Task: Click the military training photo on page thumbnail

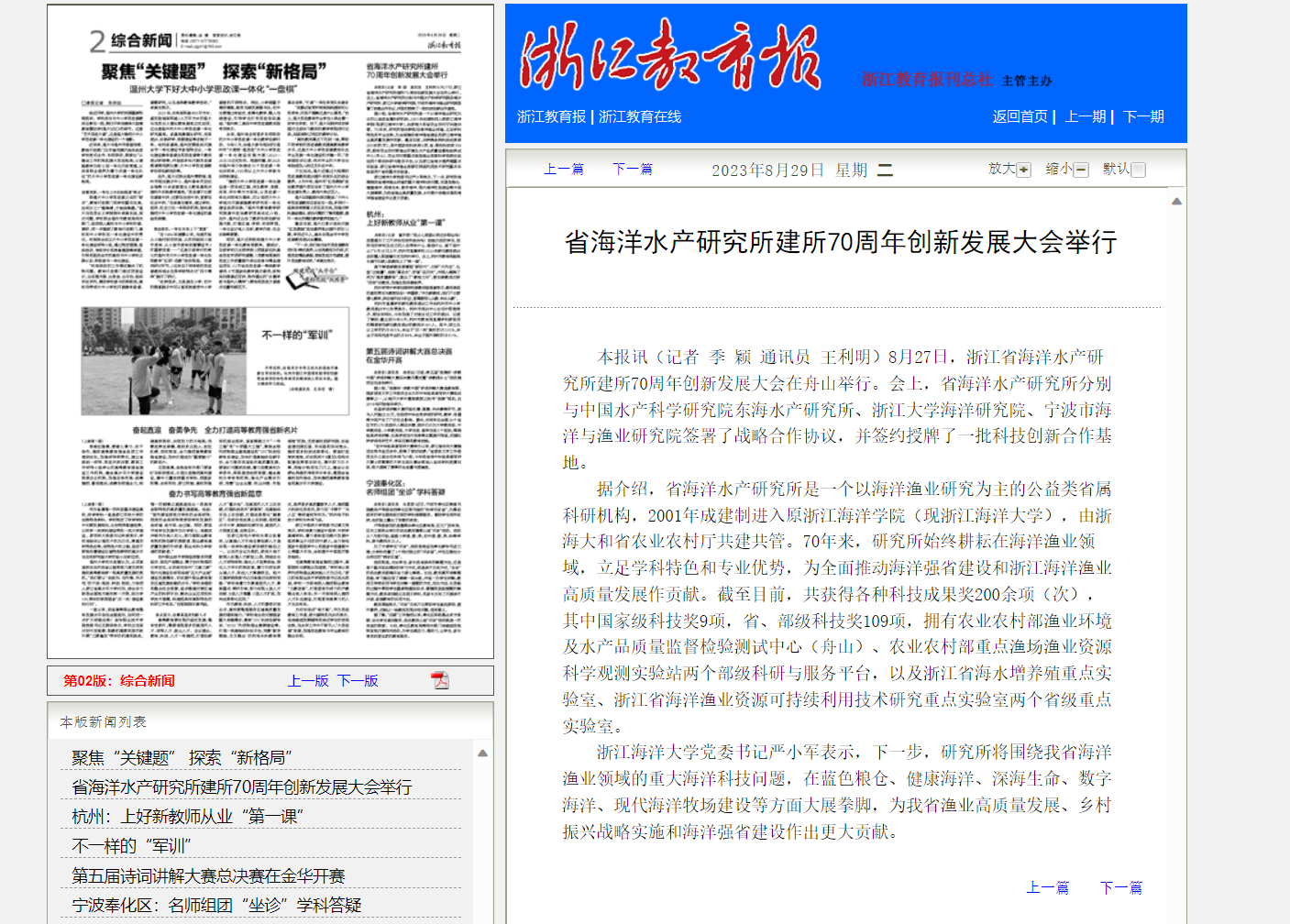Action: [x=164, y=361]
